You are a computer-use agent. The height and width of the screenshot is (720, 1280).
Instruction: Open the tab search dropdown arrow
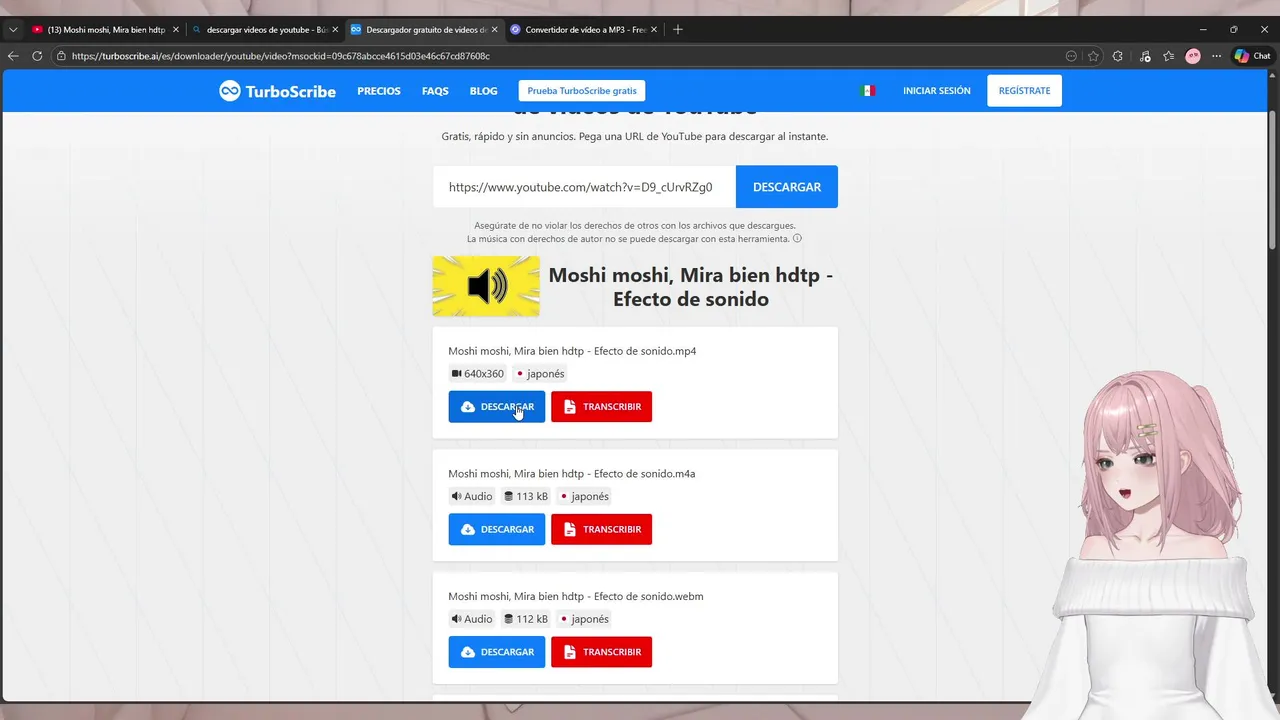13,30
